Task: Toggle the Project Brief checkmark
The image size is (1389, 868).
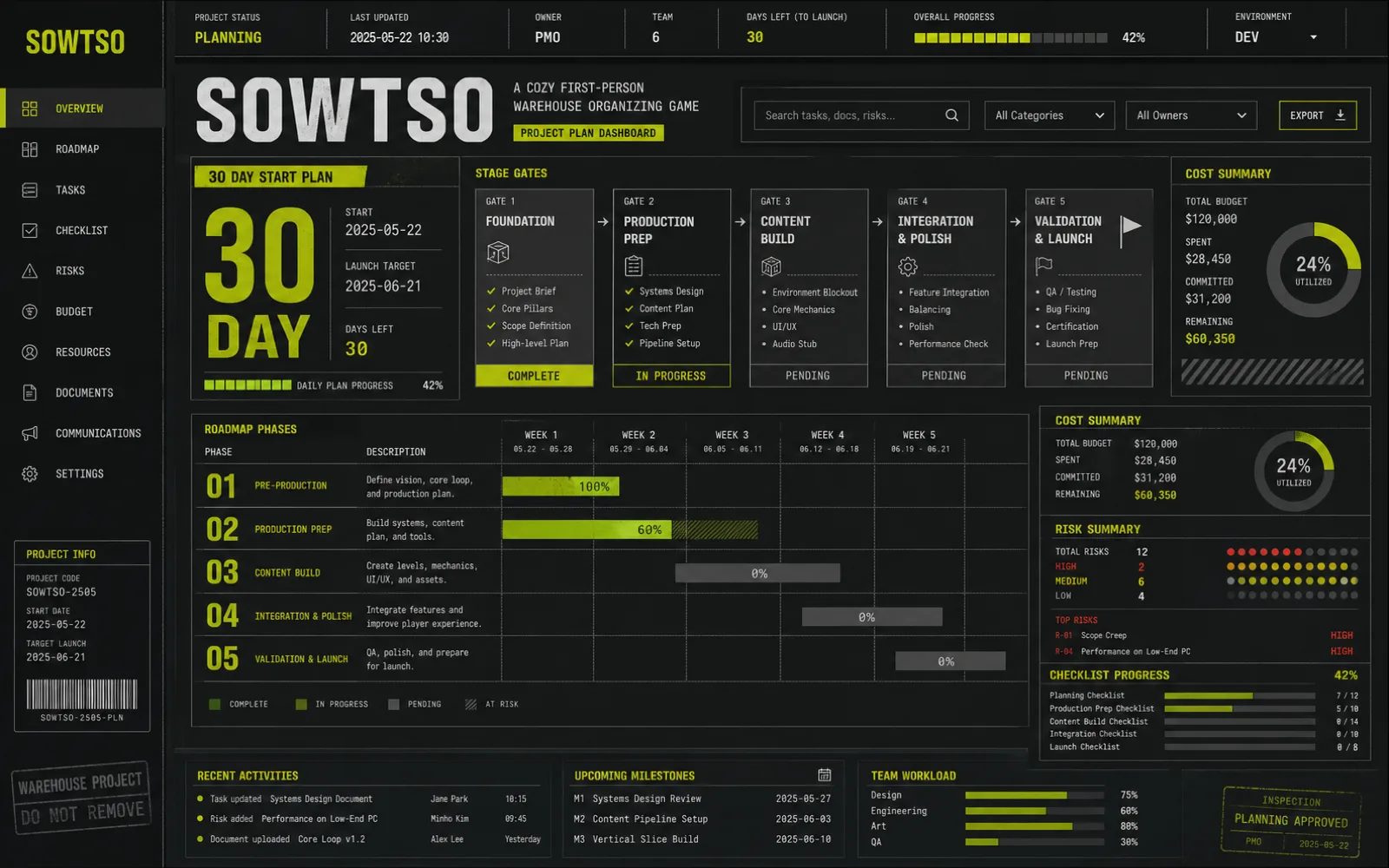Action: click(x=491, y=292)
